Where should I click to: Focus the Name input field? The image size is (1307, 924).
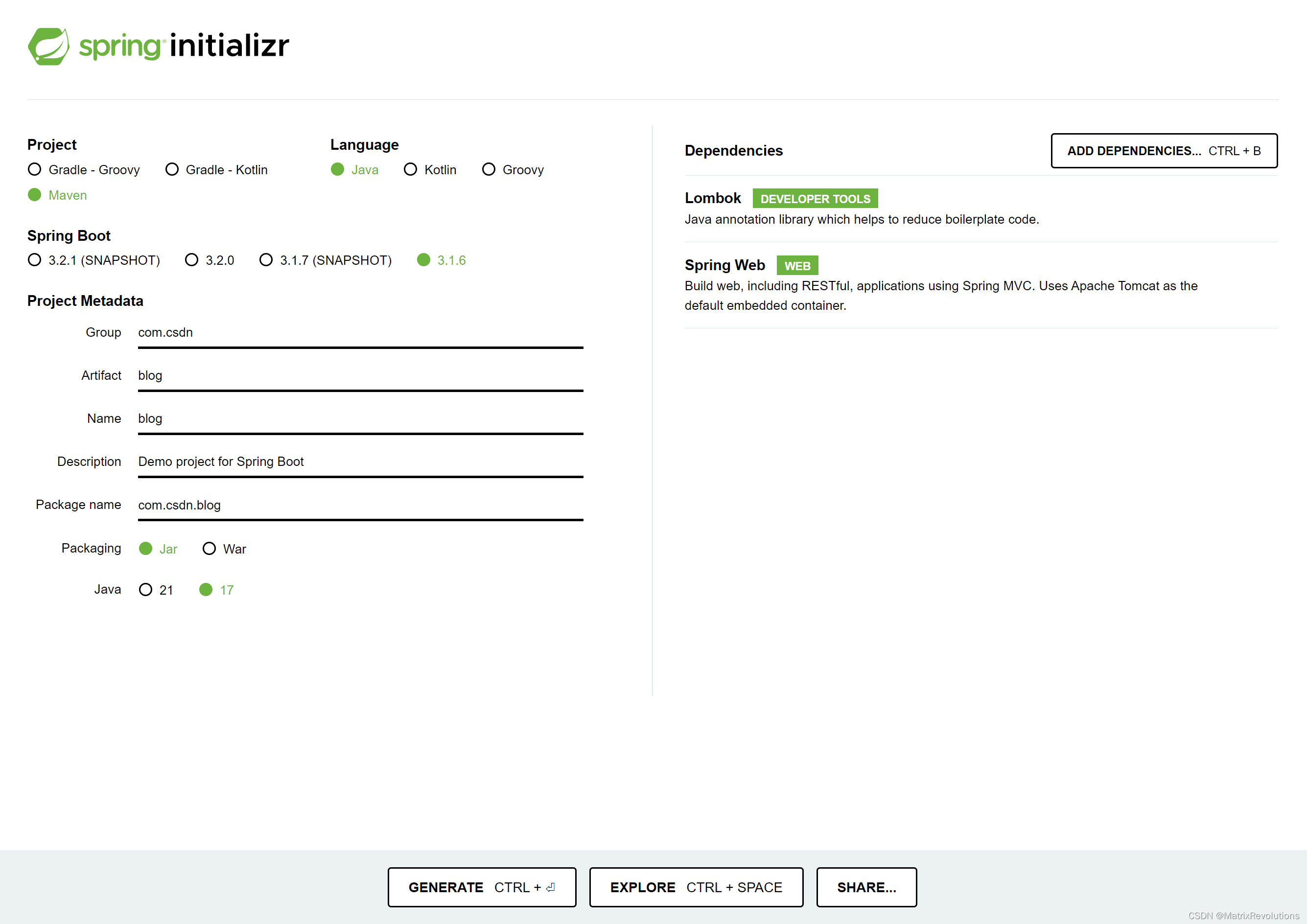tap(360, 419)
